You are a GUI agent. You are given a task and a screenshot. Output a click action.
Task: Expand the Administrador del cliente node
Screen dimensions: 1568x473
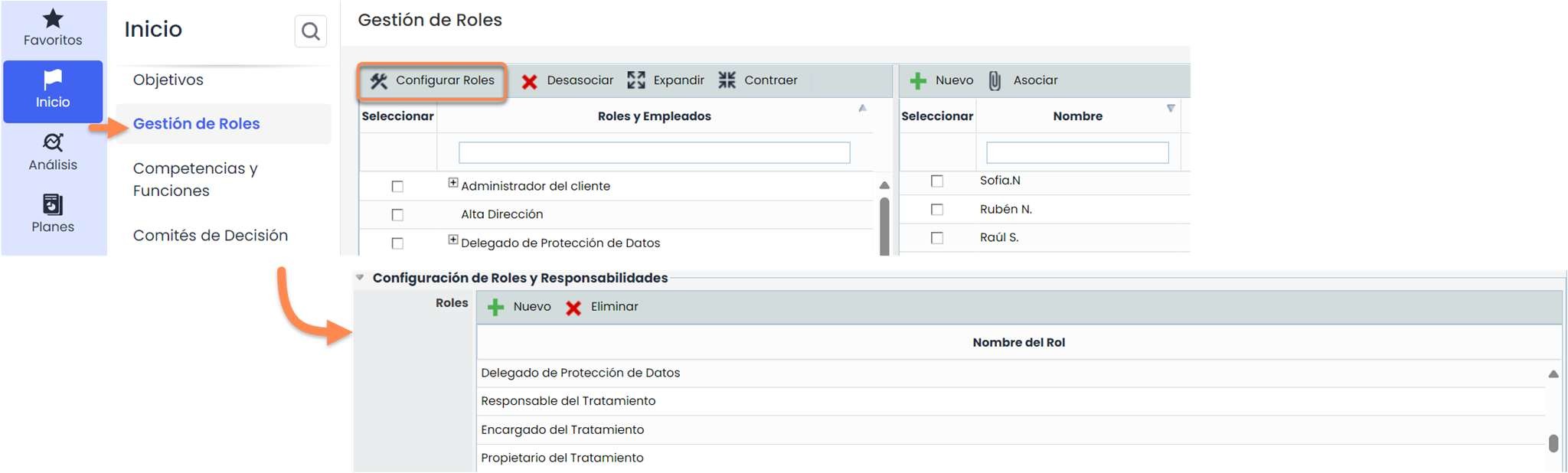(453, 183)
